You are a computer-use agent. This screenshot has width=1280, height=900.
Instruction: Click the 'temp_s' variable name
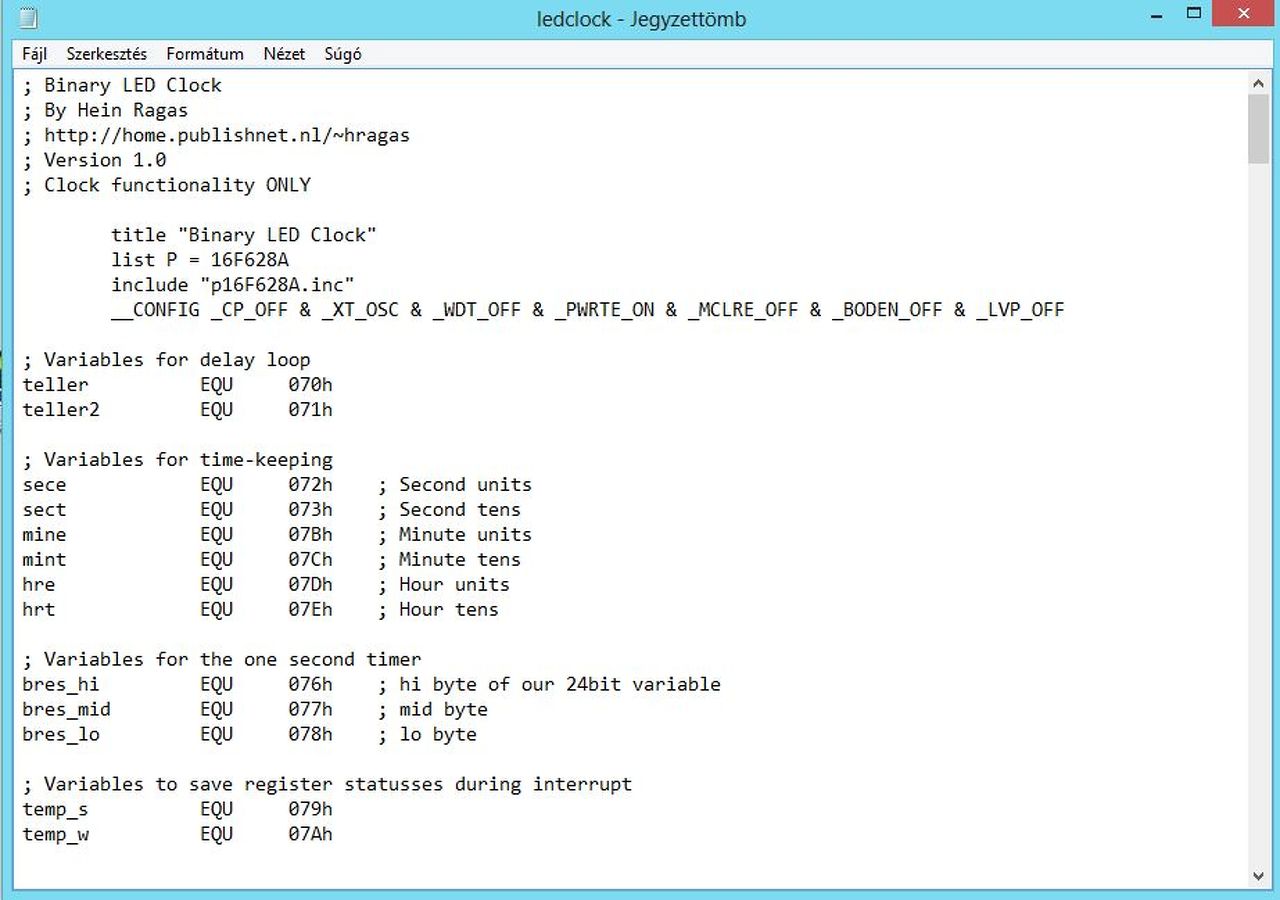point(55,810)
